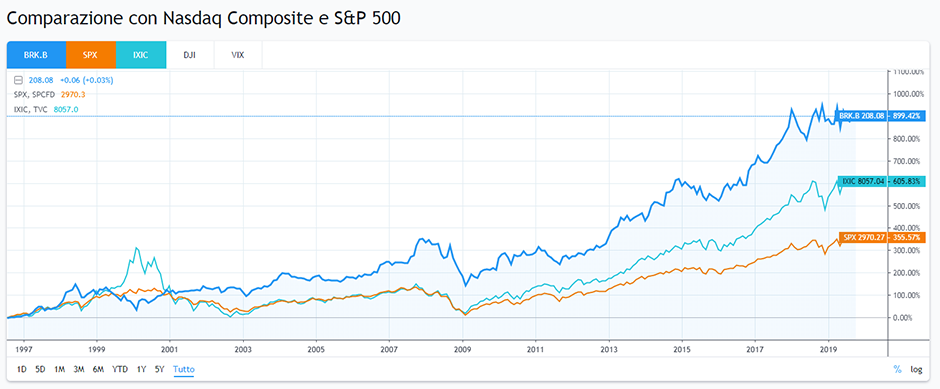
Task: Click the 2003 time axis label
Action: coord(243,348)
